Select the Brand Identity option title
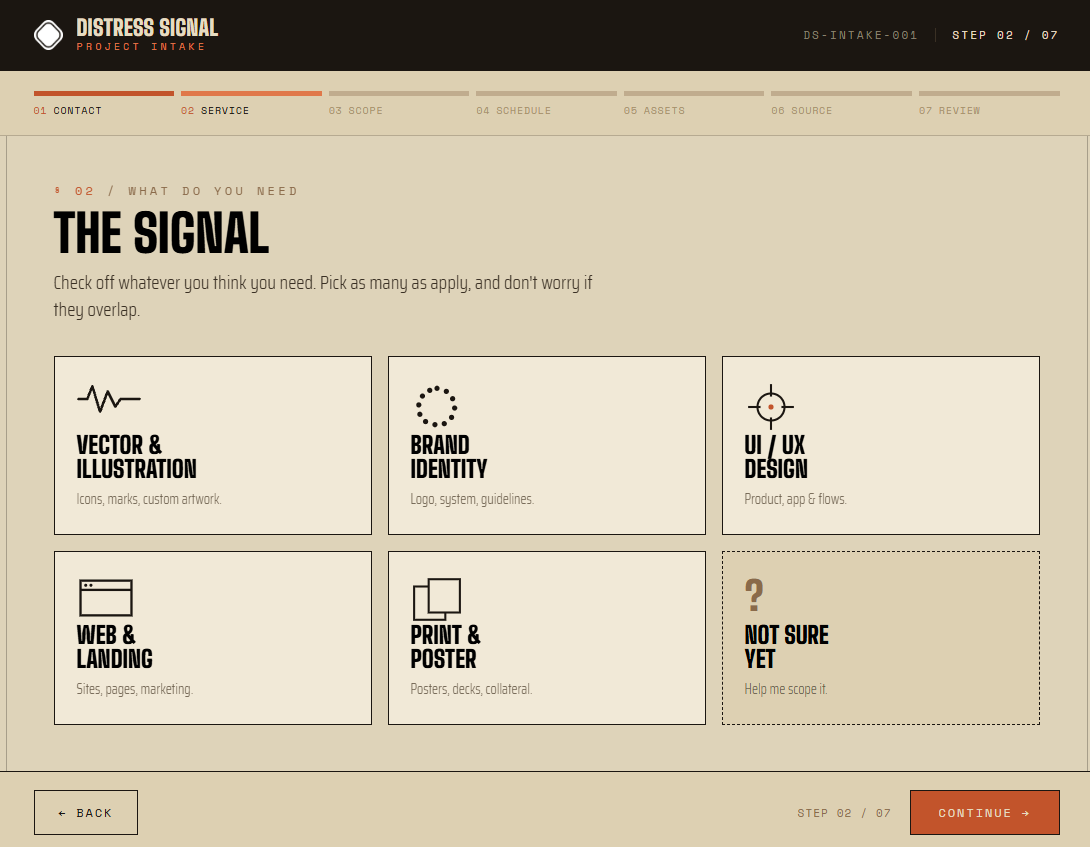Image resolution: width=1090 pixels, height=847 pixels. (x=448, y=457)
